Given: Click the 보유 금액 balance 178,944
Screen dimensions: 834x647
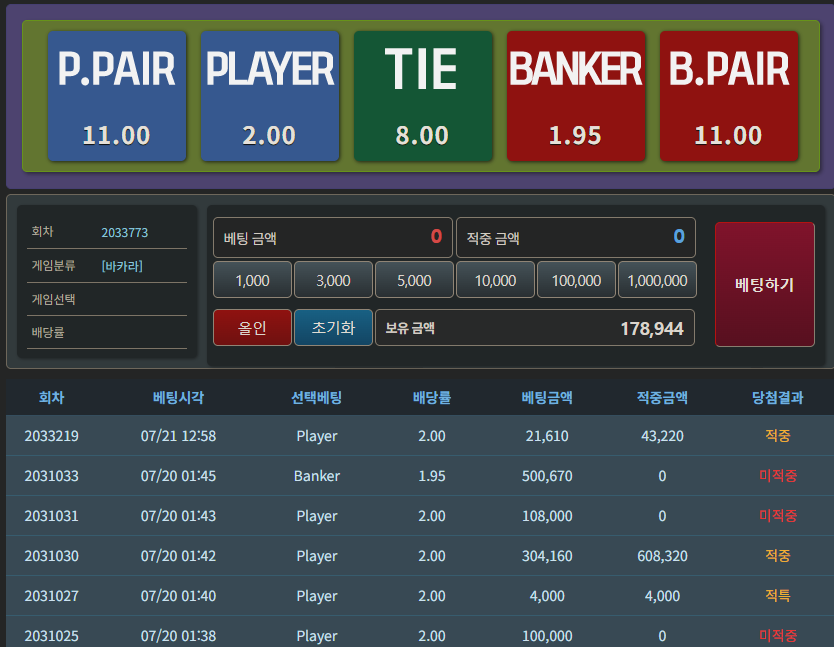Looking at the screenshot, I should point(535,328).
